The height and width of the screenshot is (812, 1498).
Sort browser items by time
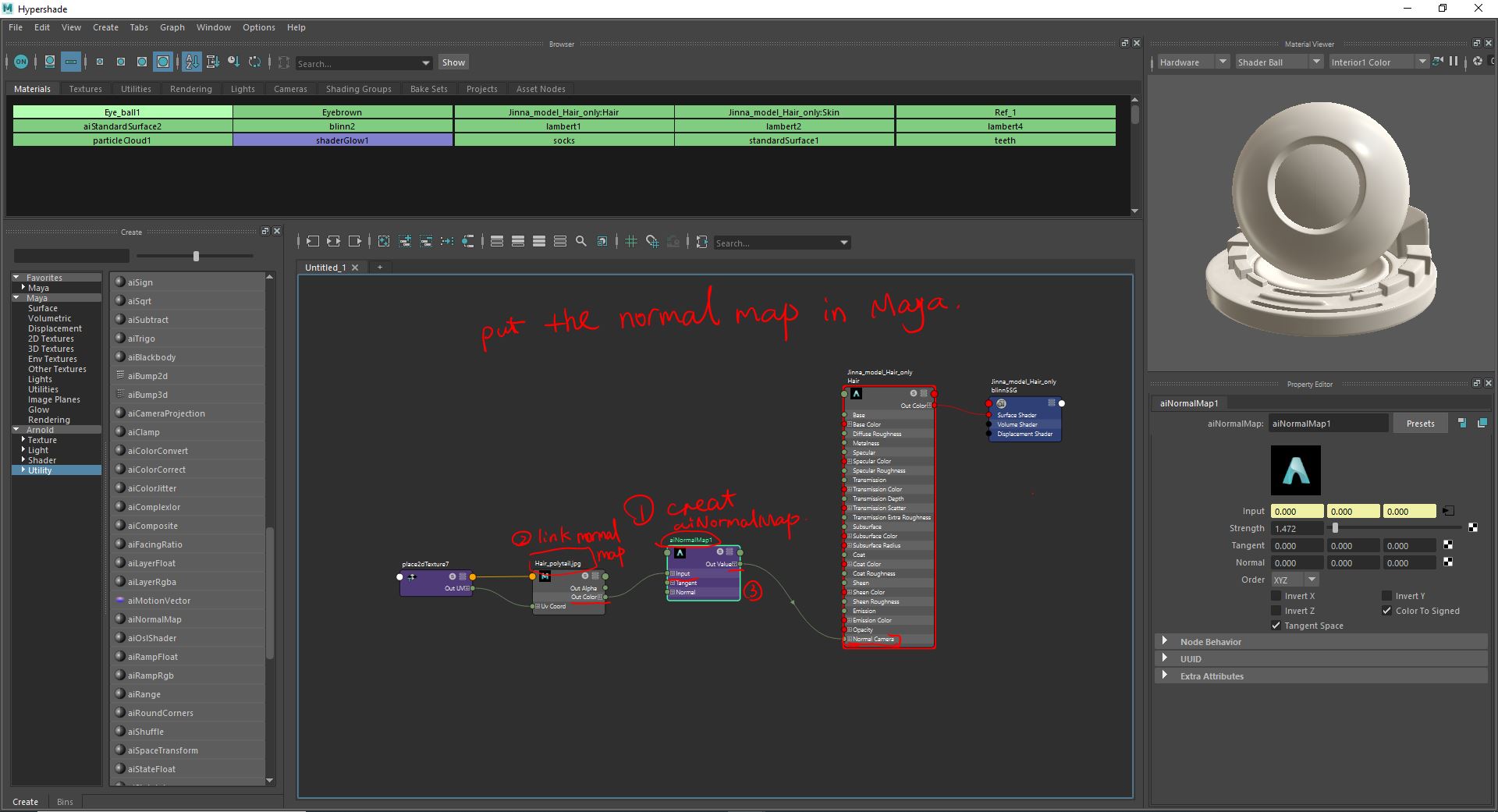(x=233, y=62)
